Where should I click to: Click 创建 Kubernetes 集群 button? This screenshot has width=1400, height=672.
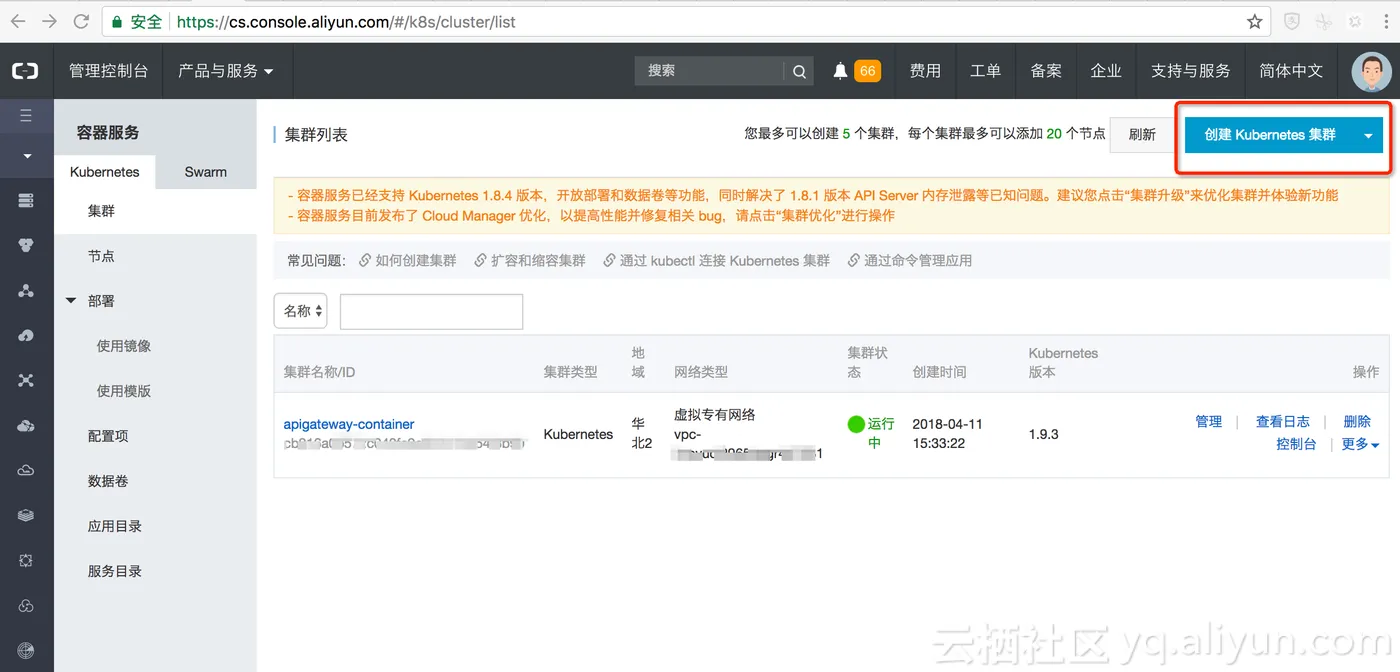tap(1270, 135)
